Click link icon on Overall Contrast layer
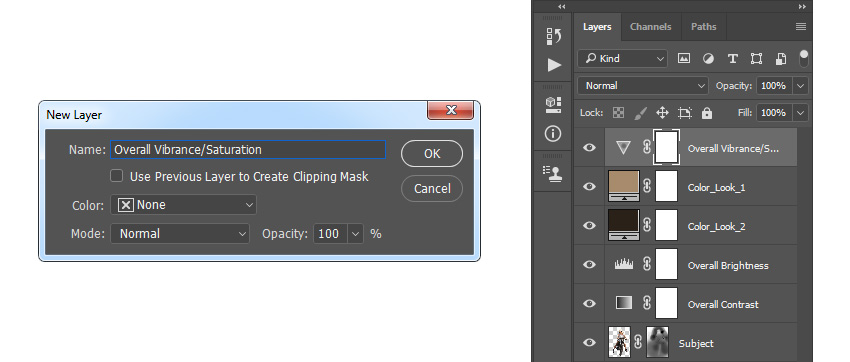This screenshot has width=850, height=362. [x=646, y=303]
